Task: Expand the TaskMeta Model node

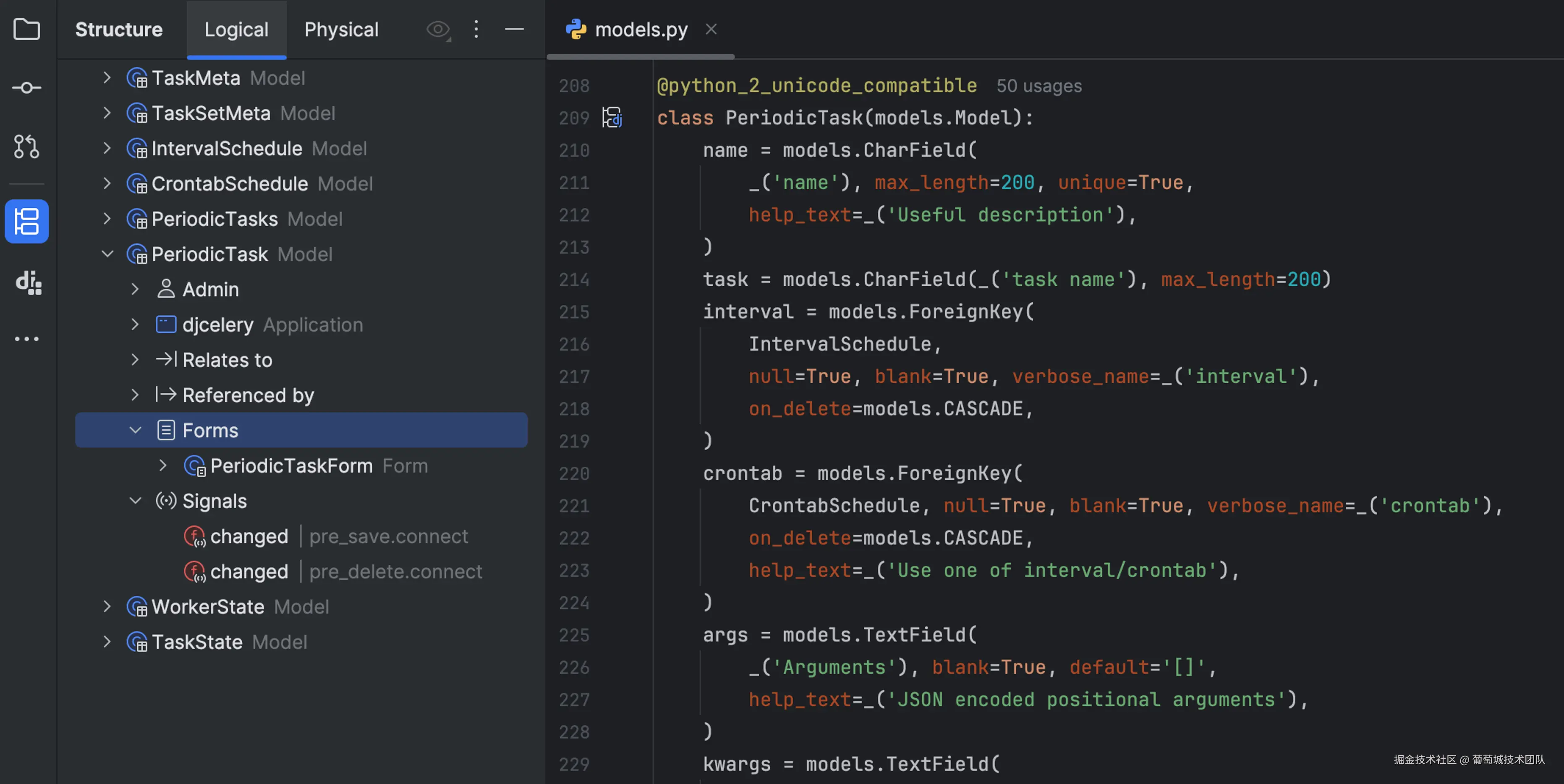Action: (x=107, y=78)
